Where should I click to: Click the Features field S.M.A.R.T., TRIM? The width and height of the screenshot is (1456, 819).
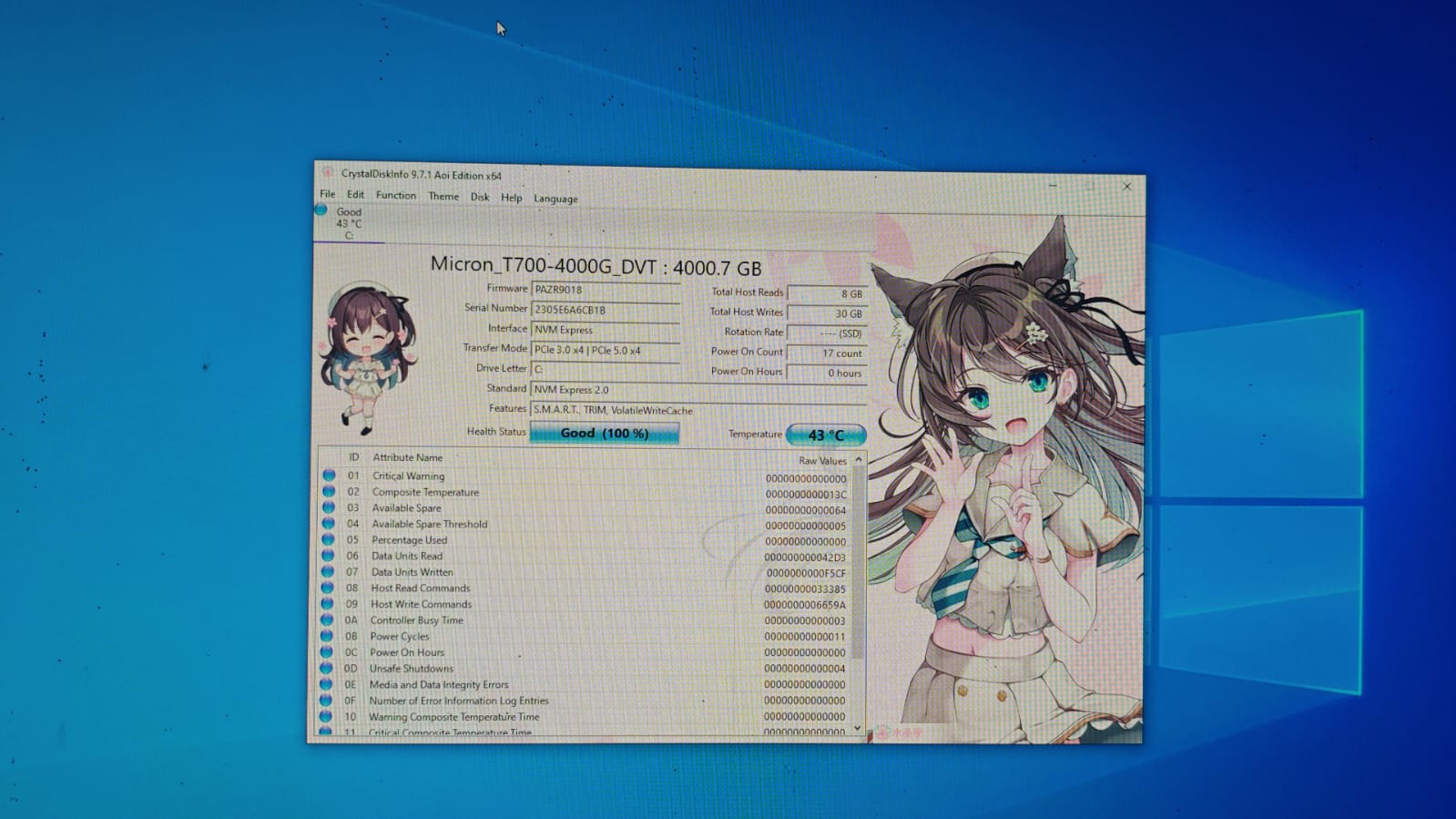tap(698, 410)
